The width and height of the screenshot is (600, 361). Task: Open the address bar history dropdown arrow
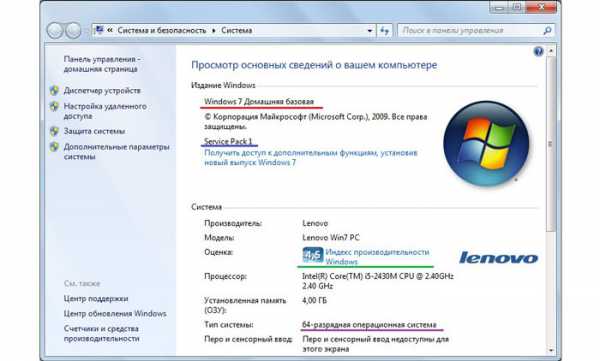coord(370,31)
